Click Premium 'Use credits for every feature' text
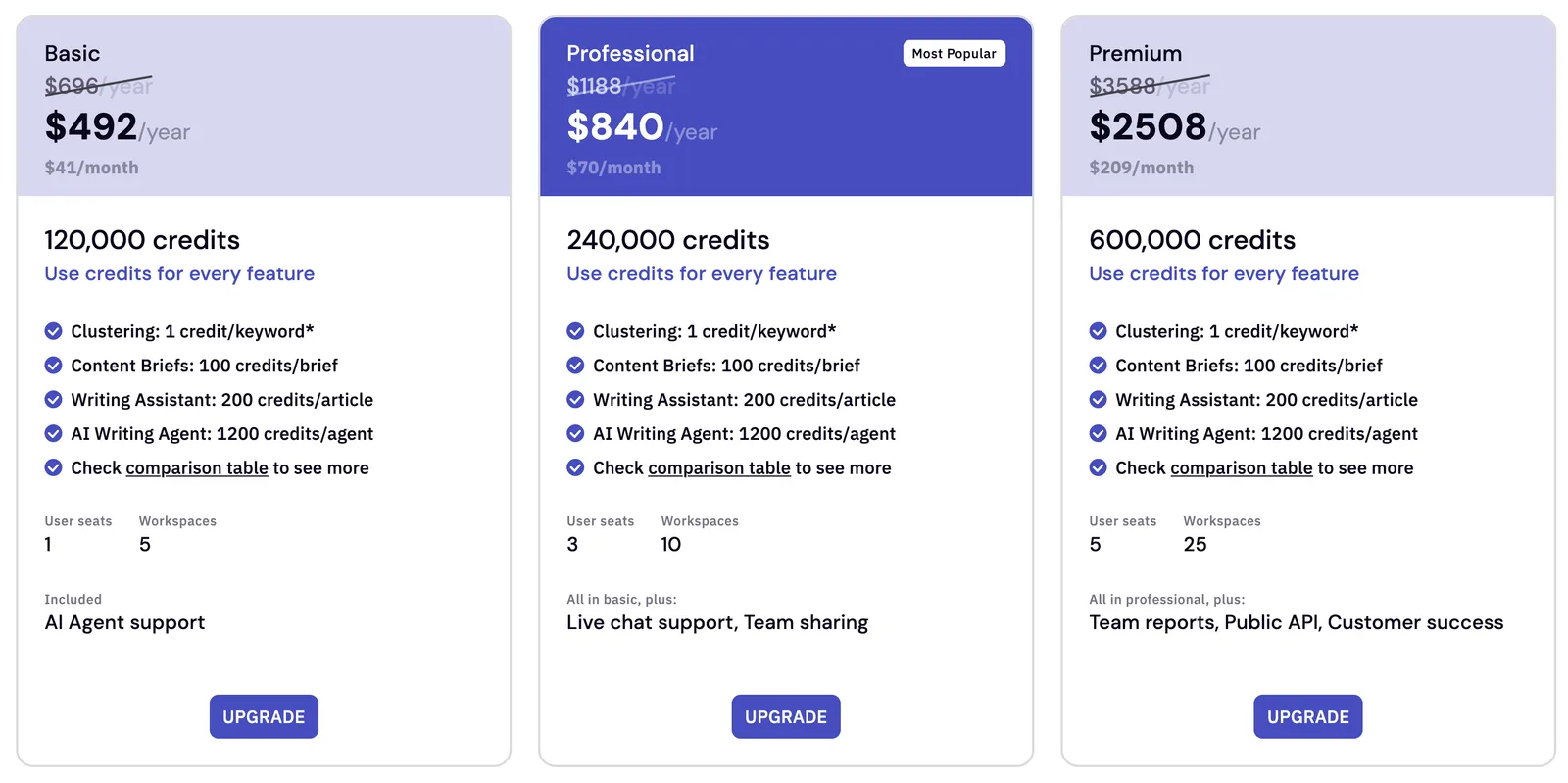The image size is (1568, 783). [x=1224, y=274]
